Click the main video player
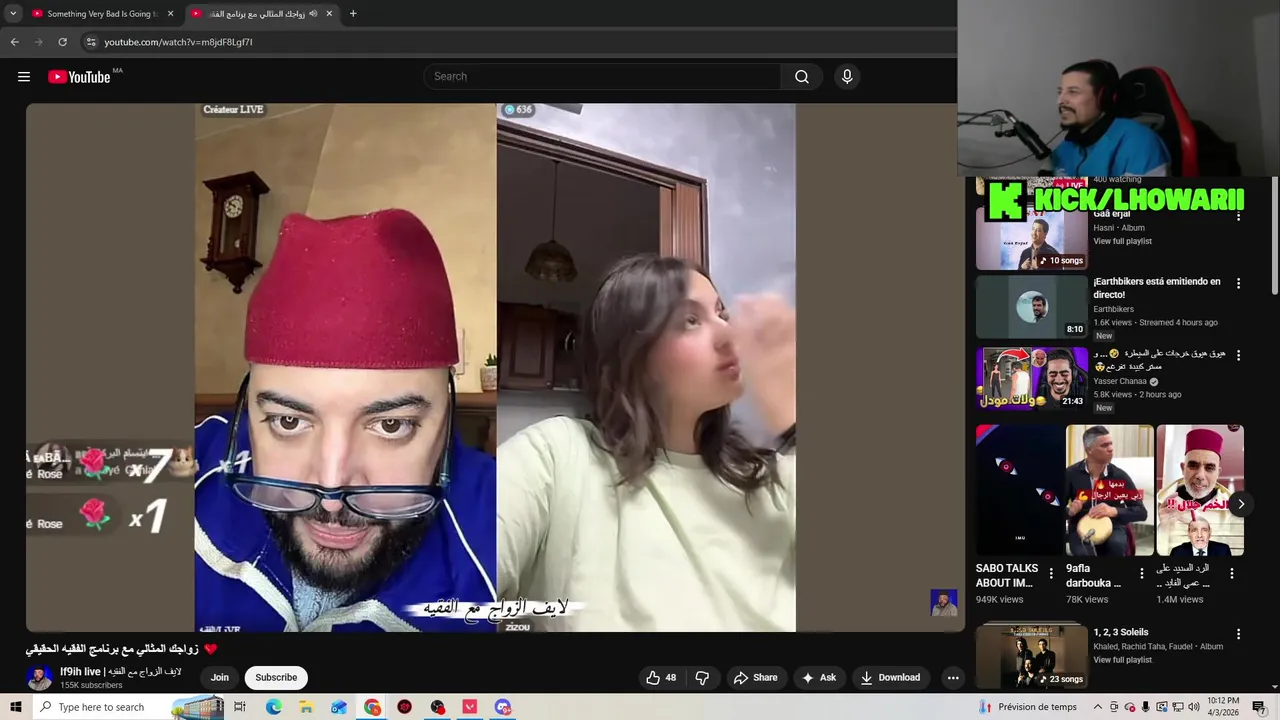 [495, 367]
